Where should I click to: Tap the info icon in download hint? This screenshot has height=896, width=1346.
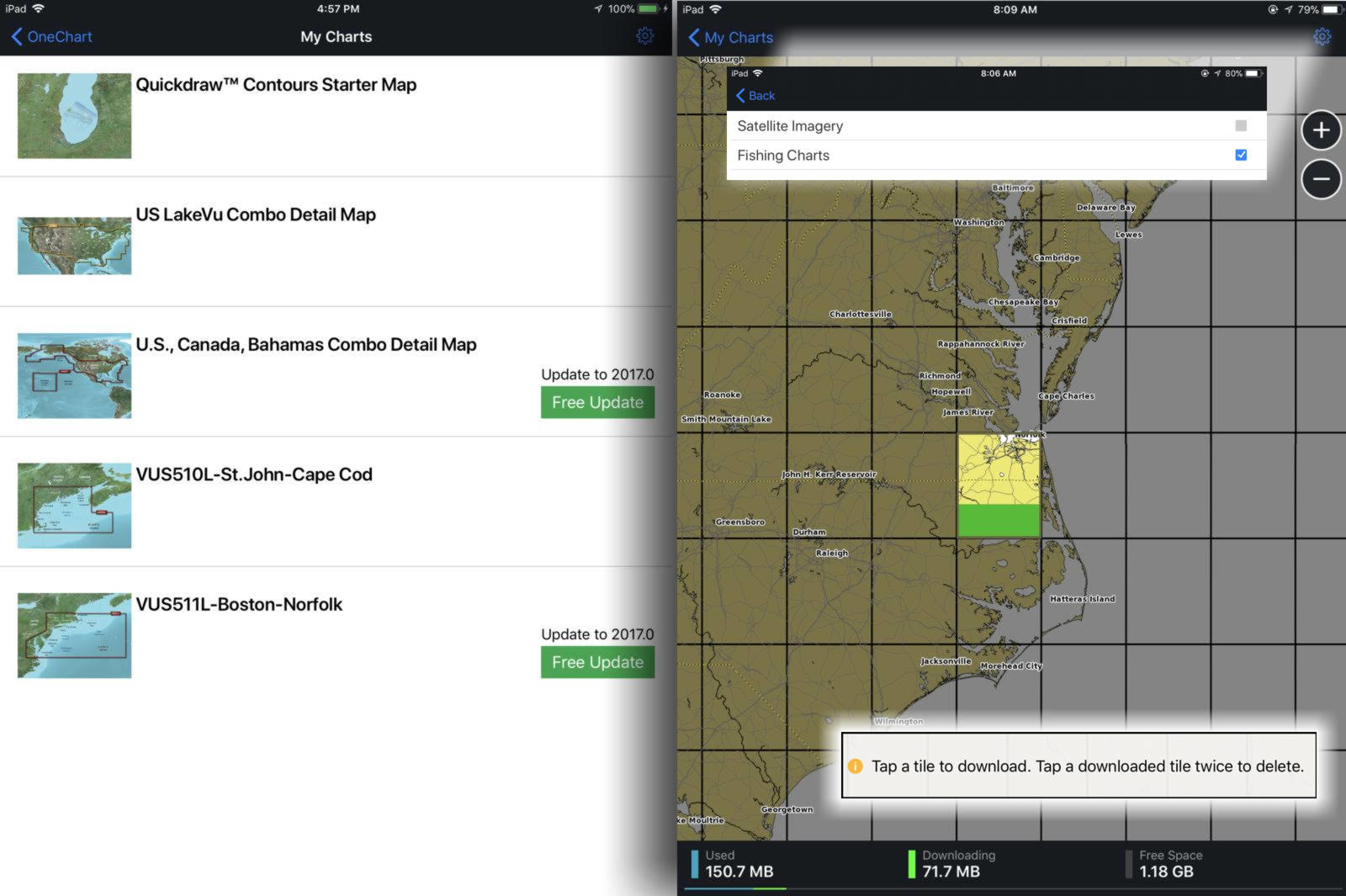tap(855, 766)
